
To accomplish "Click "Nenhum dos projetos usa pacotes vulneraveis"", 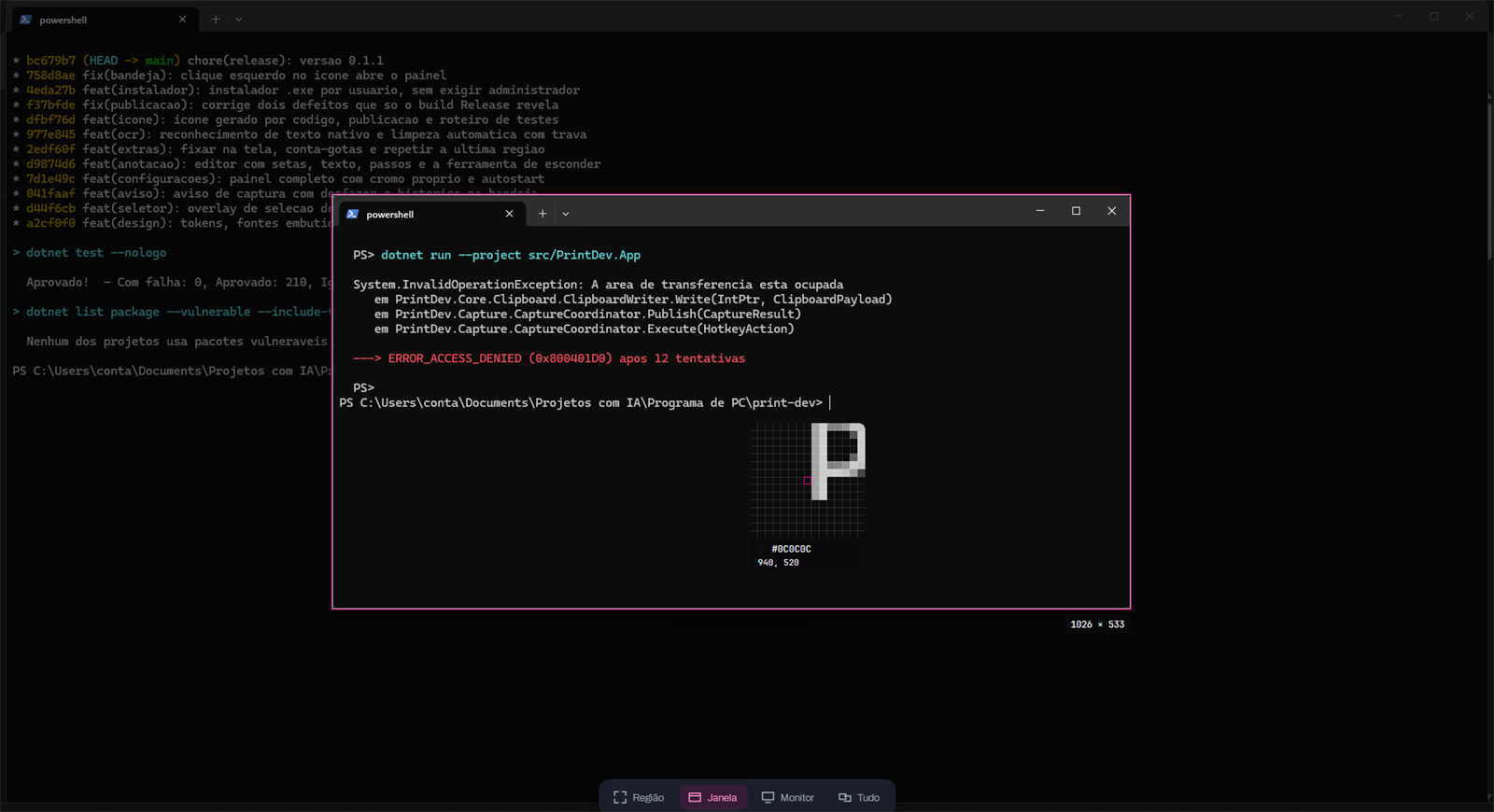I will [176, 342].
